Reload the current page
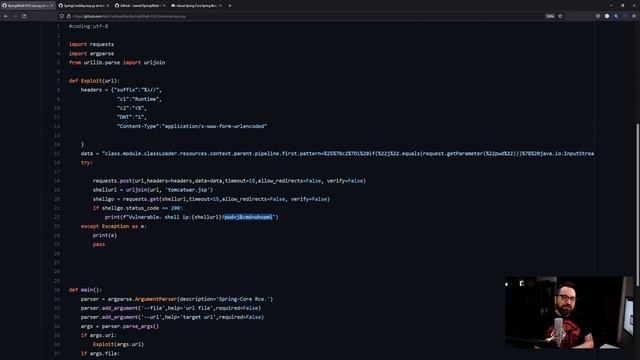The height and width of the screenshot is (360, 640). pos(24,16)
